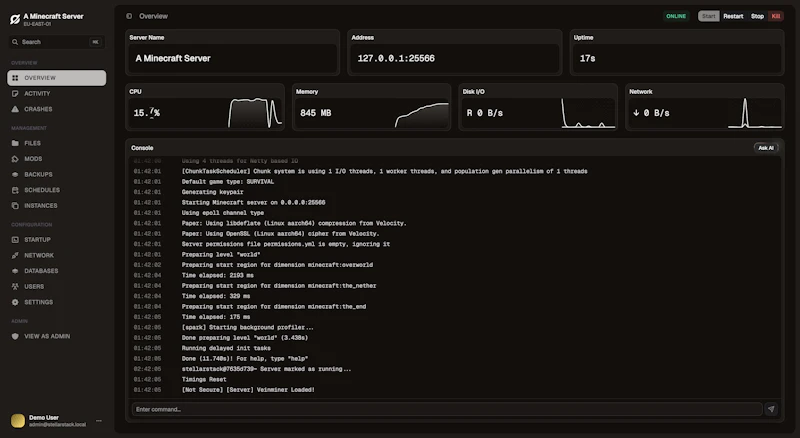This screenshot has height=438, width=800.
Task: Click console line "Generating keypair"
Action: (x=212, y=192)
